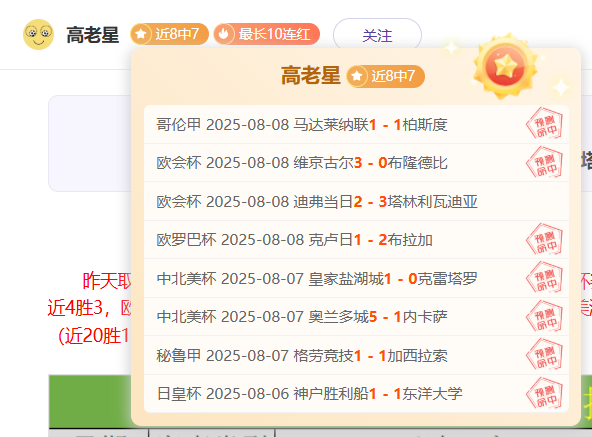Click the star icon in top 近8中7 badge

[x=141, y=34]
